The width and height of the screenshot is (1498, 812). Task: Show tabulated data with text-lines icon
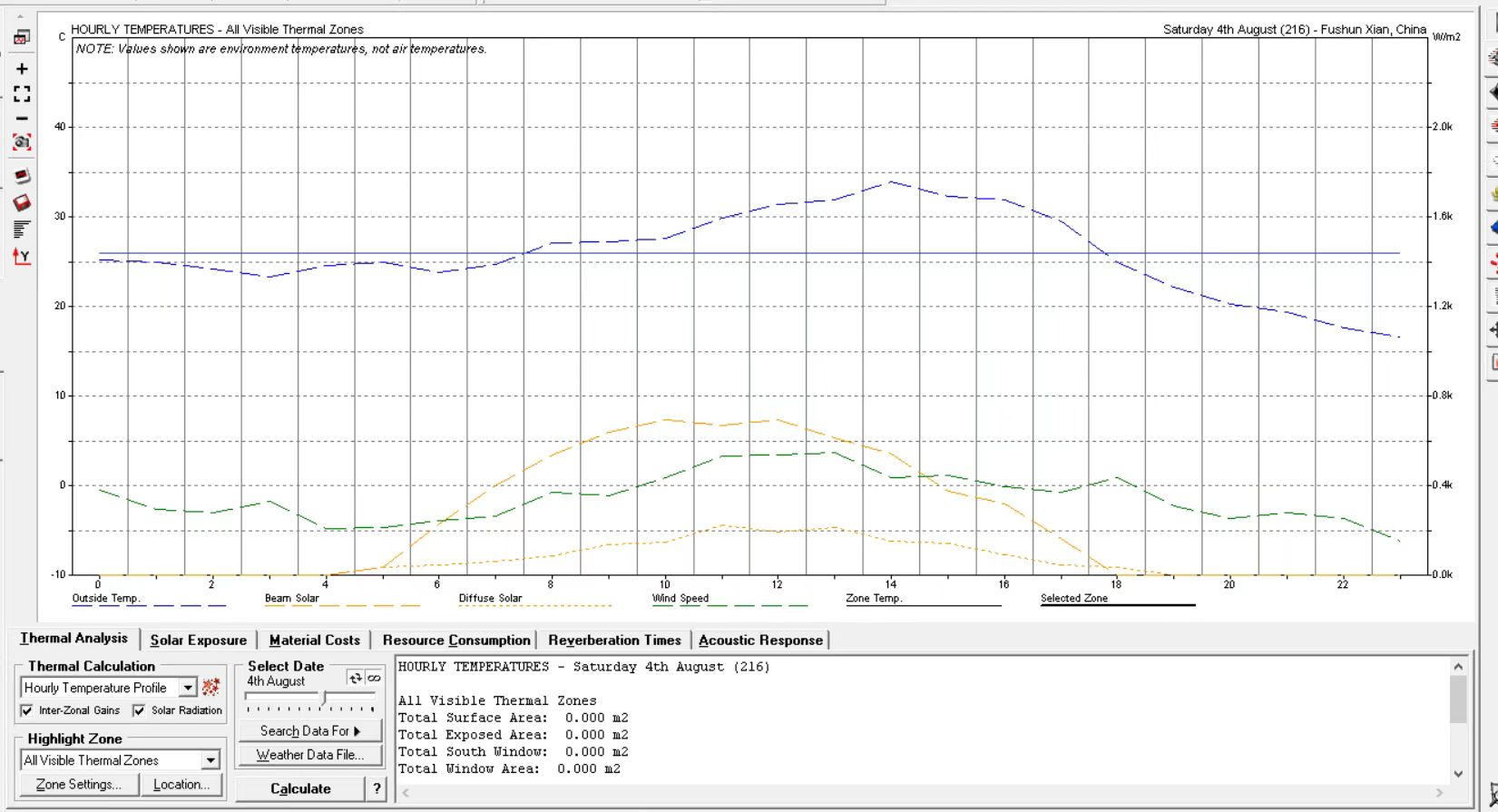[x=22, y=229]
